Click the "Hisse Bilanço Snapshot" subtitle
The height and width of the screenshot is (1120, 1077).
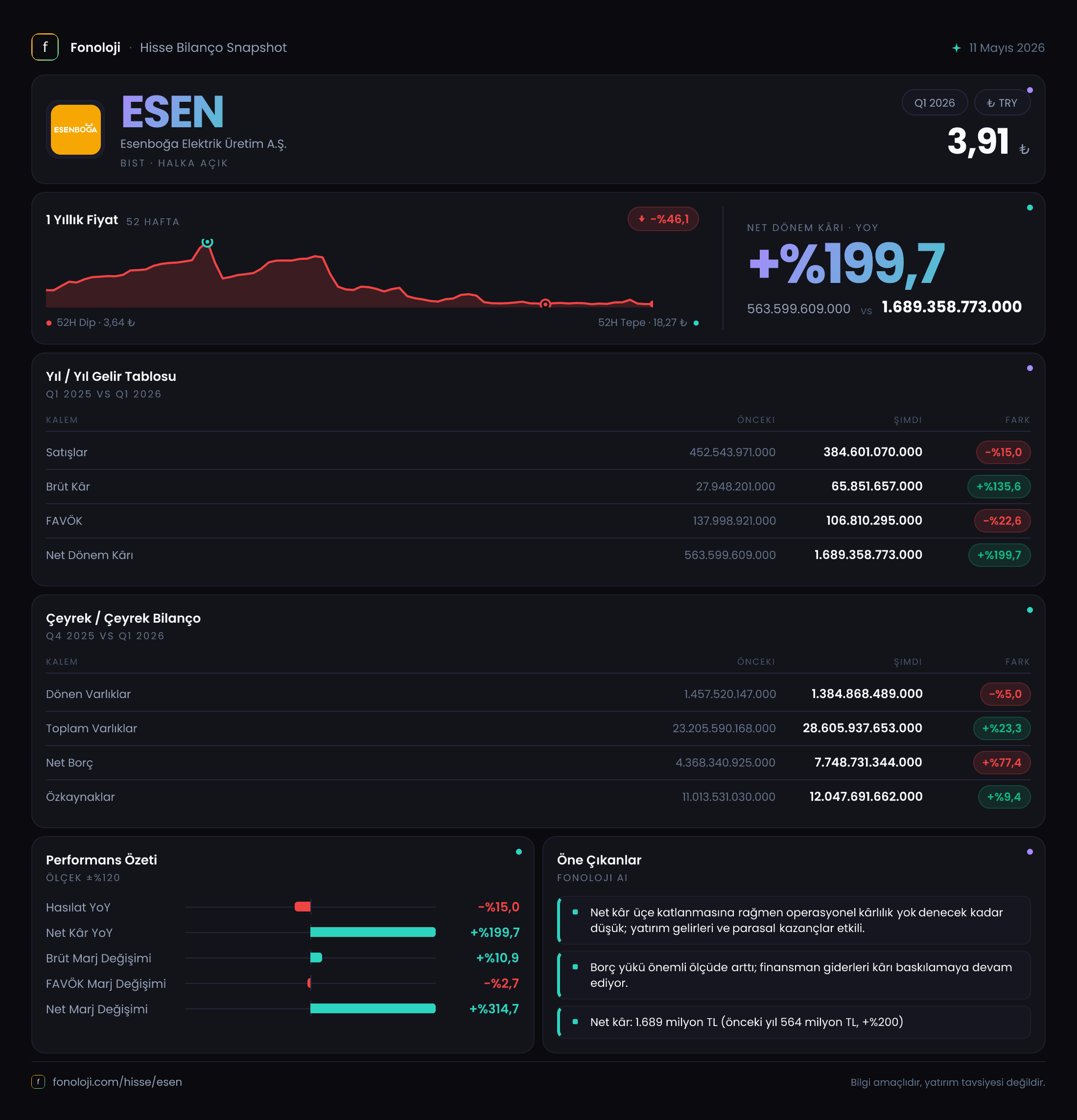[x=213, y=47]
